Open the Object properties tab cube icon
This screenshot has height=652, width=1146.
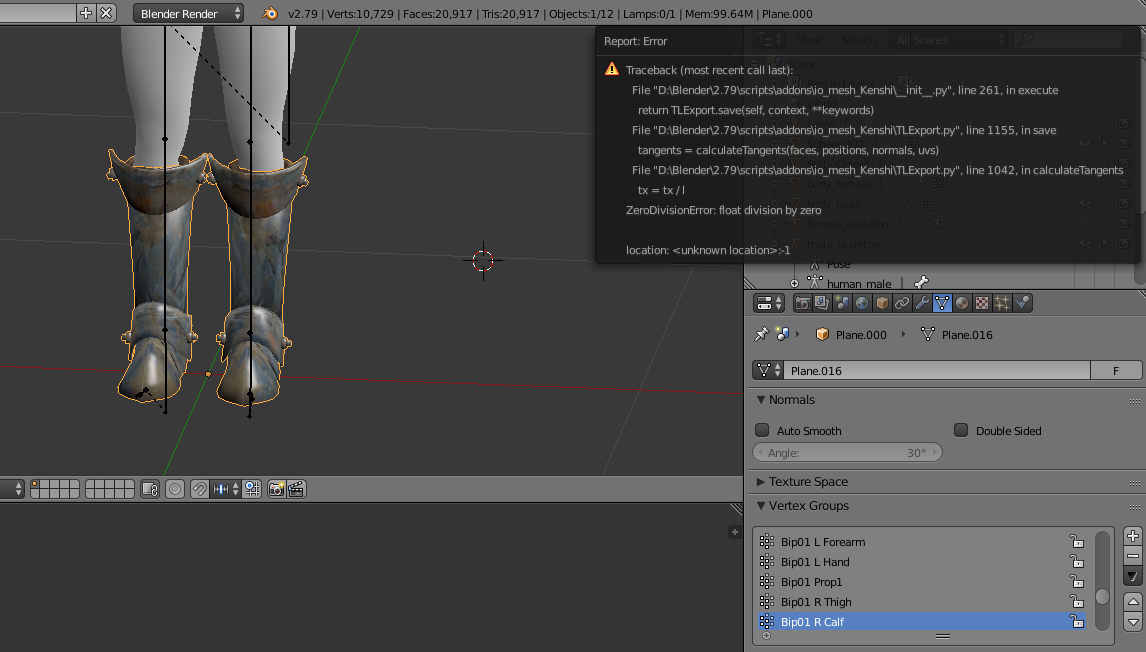pos(882,303)
